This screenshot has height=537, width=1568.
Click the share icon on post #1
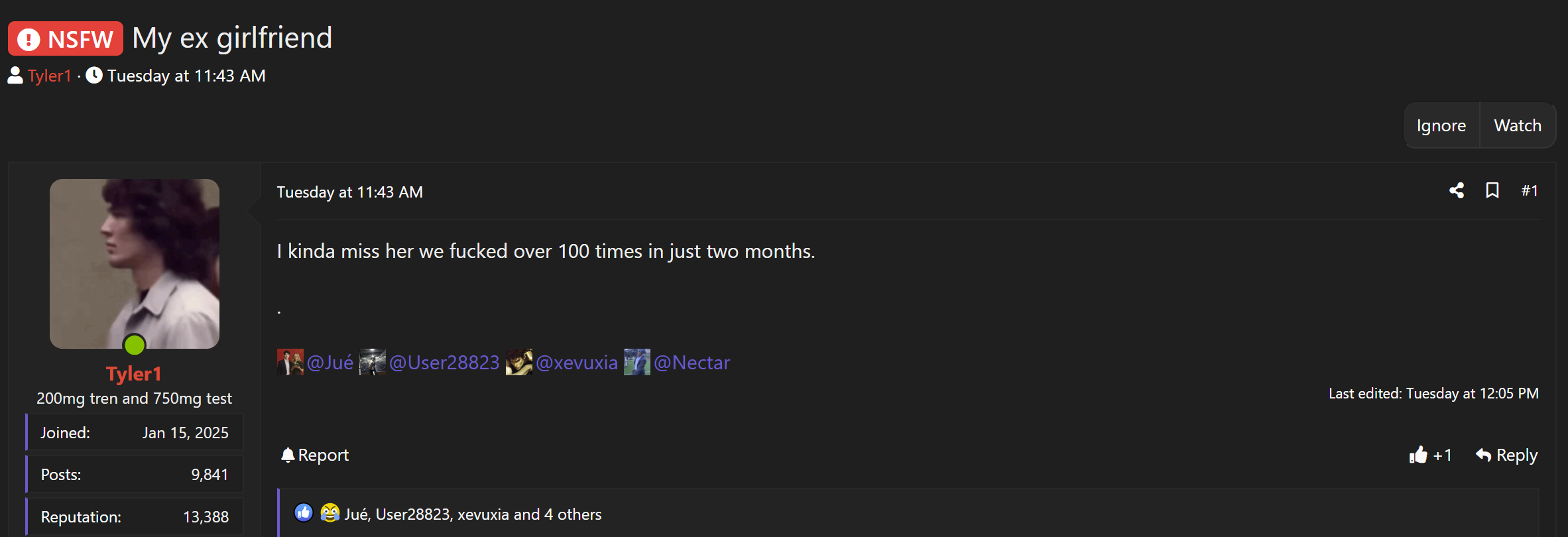click(1457, 191)
